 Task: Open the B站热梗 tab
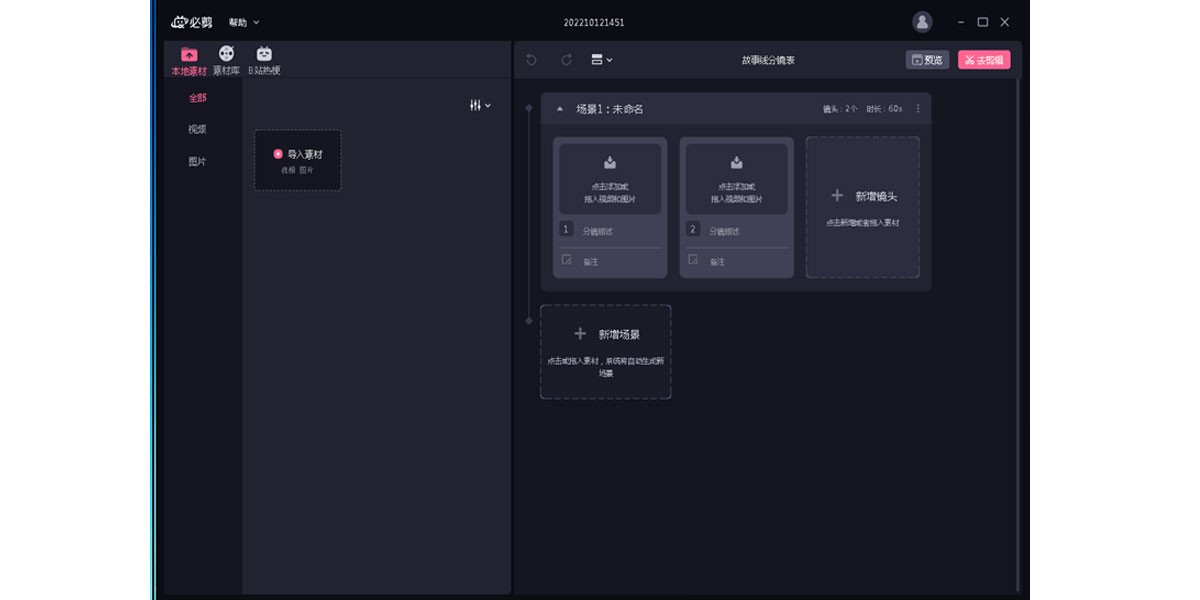(x=264, y=61)
